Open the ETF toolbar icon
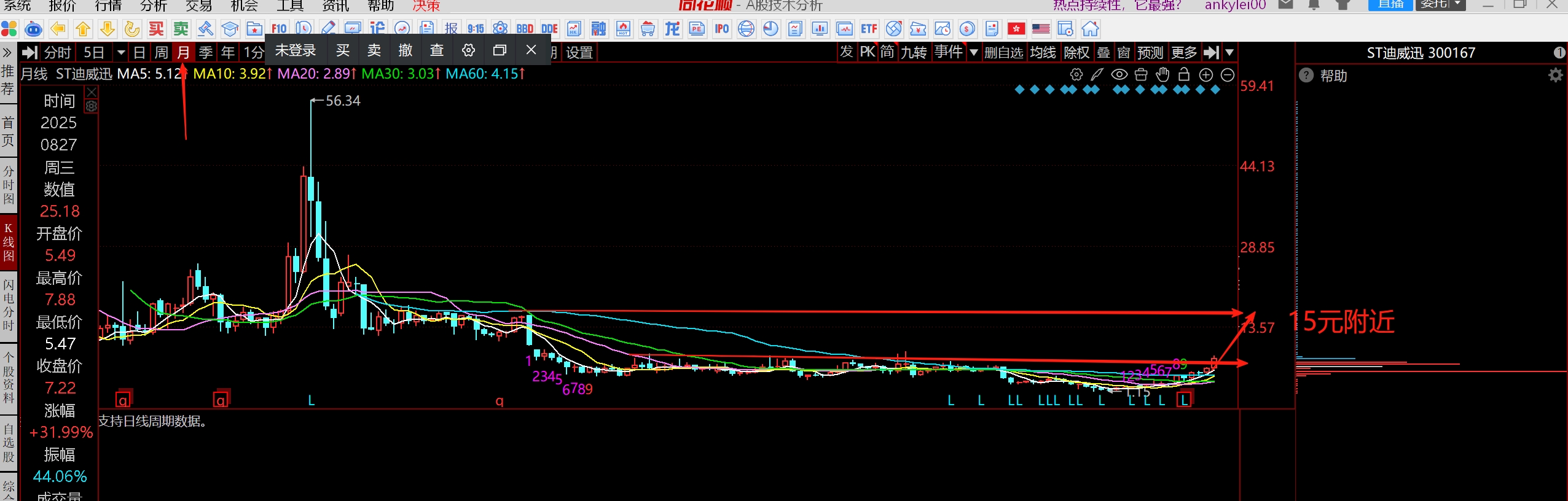The height and width of the screenshot is (501, 1568). (869, 29)
